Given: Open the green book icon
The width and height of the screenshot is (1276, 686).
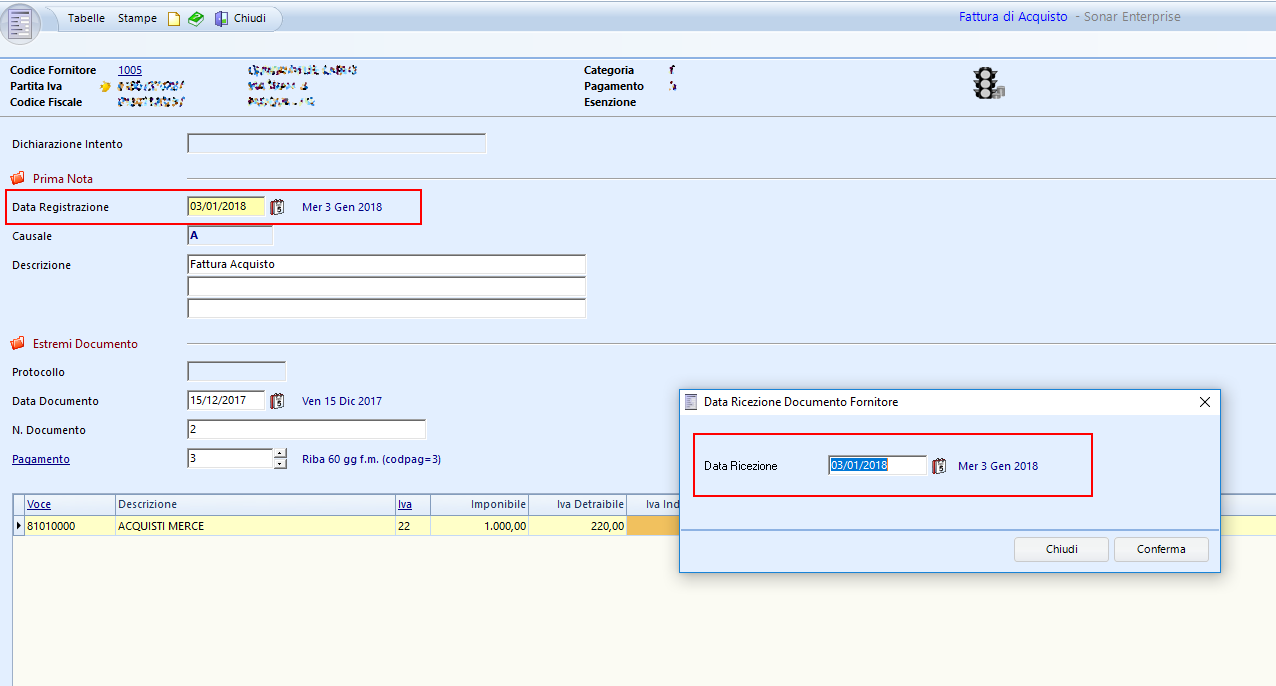Looking at the screenshot, I should (x=196, y=19).
